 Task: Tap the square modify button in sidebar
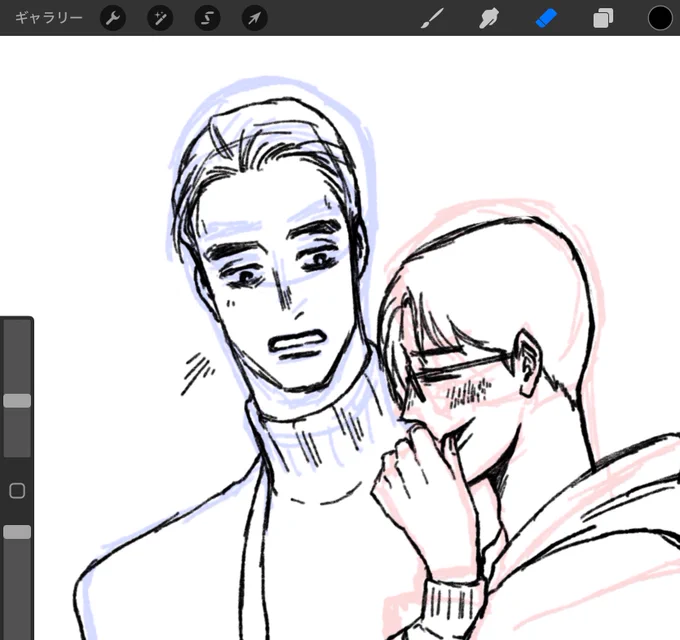coord(17,491)
